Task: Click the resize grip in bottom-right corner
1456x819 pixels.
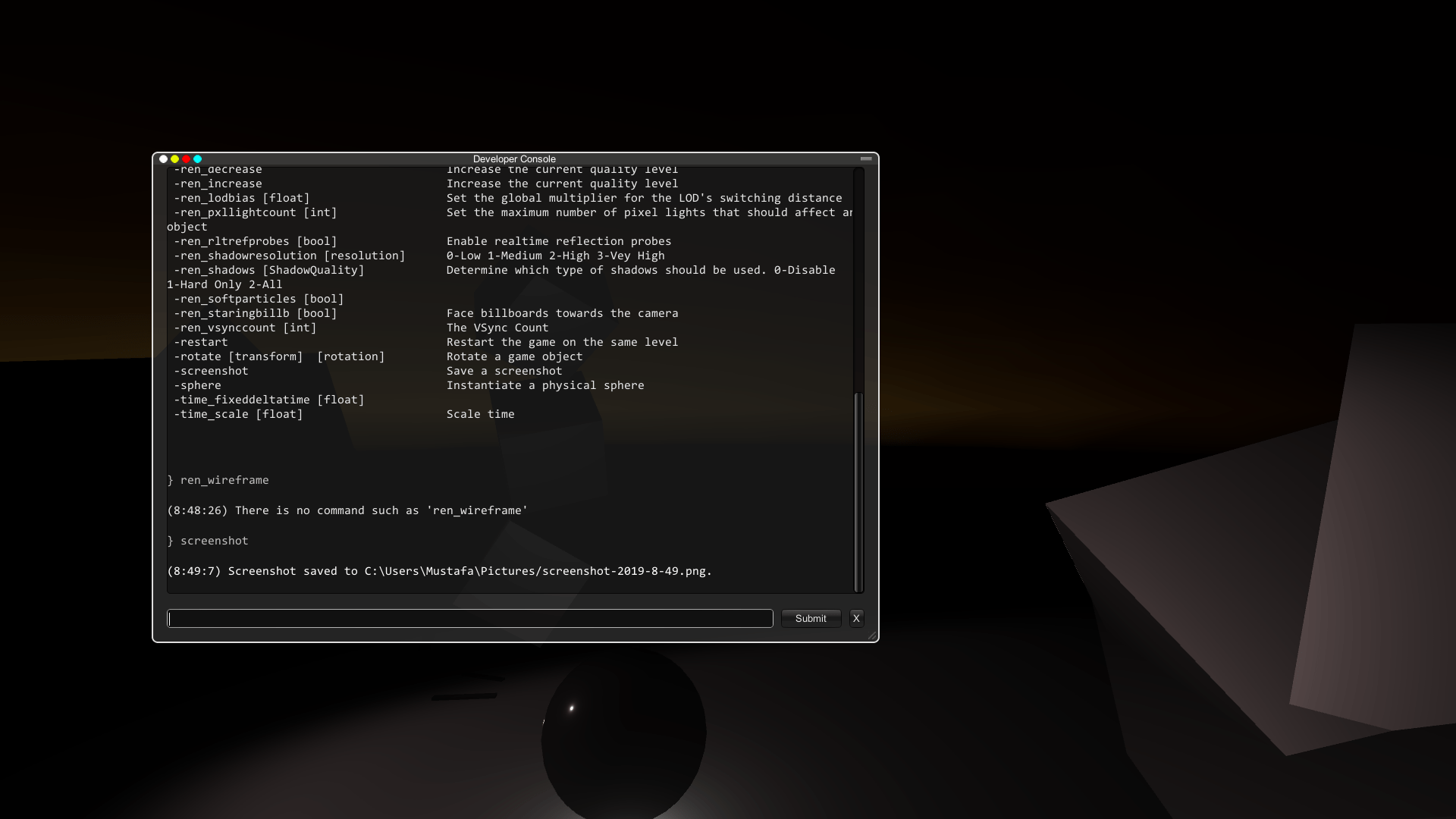Action: 874,637
